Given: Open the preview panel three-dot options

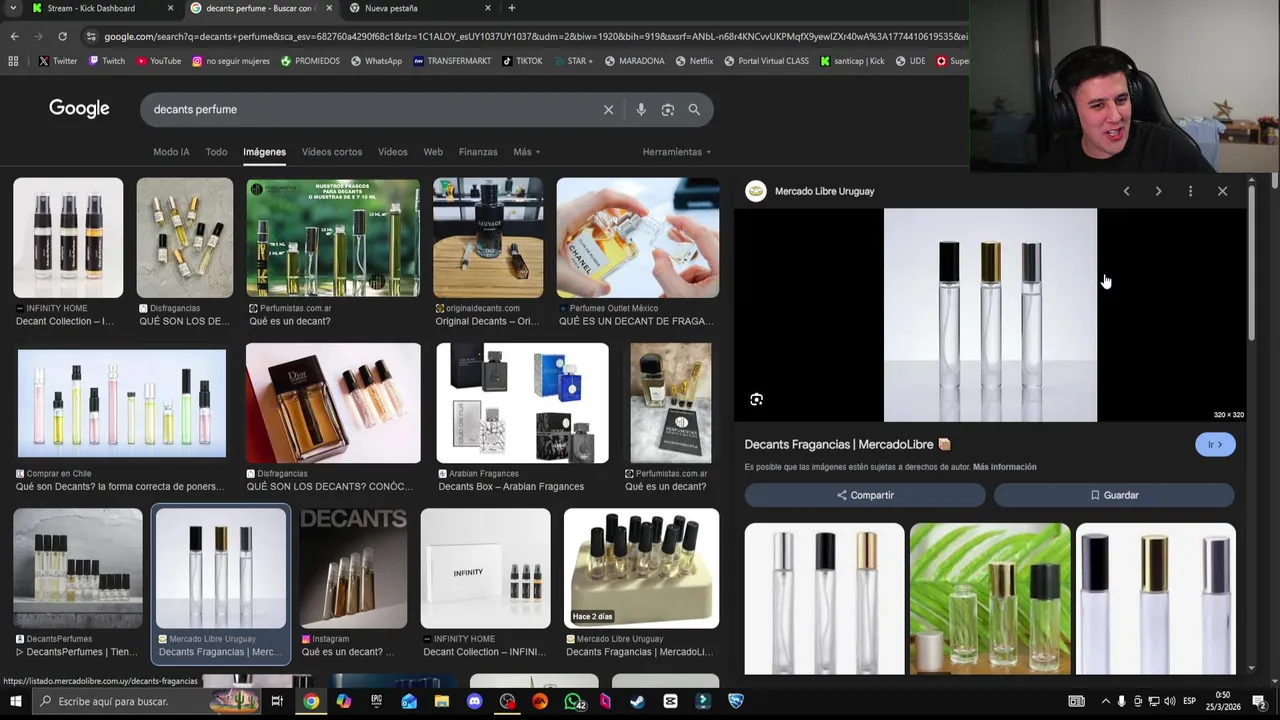Looking at the screenshot, I should tap(1190, 191).
